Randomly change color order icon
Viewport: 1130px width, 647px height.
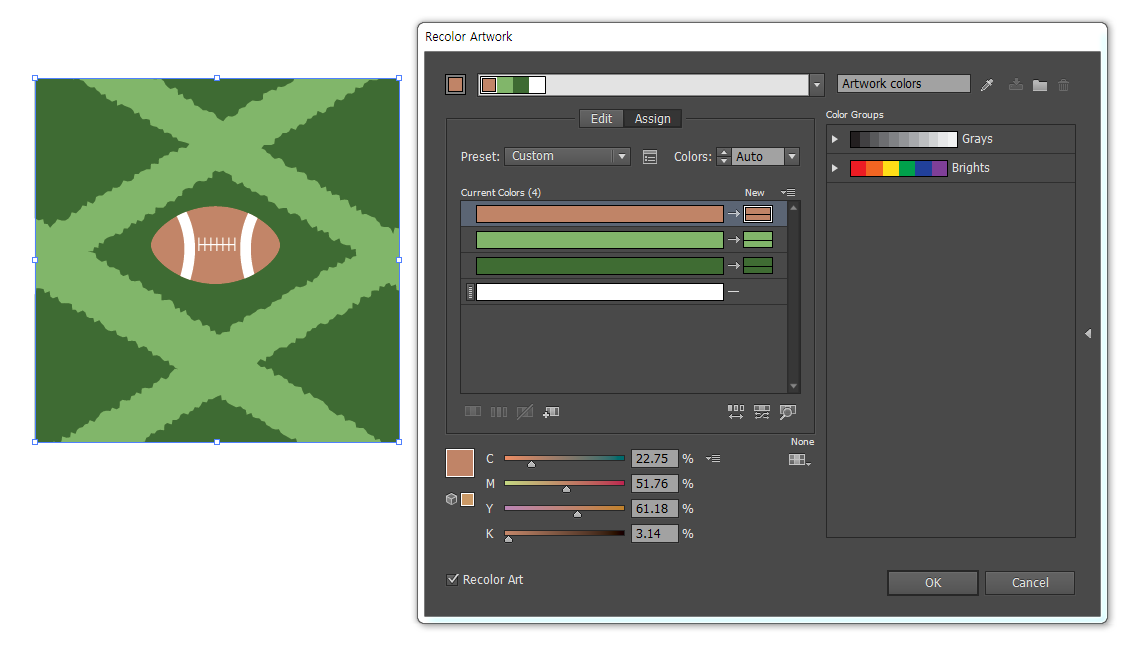pyautogui.click(x=736, y=411)
